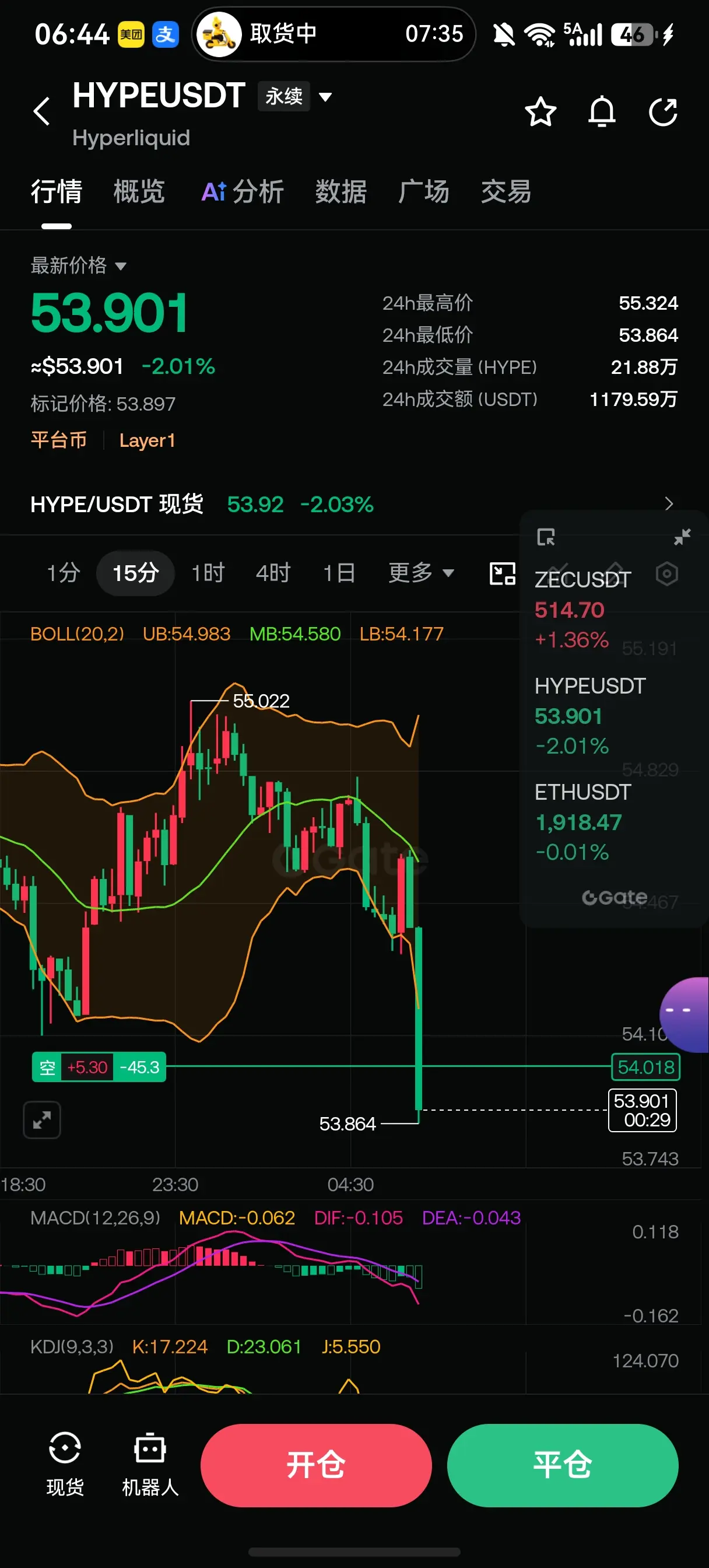
Task: Switch to the 概览 tab
Action: (139, 192)
